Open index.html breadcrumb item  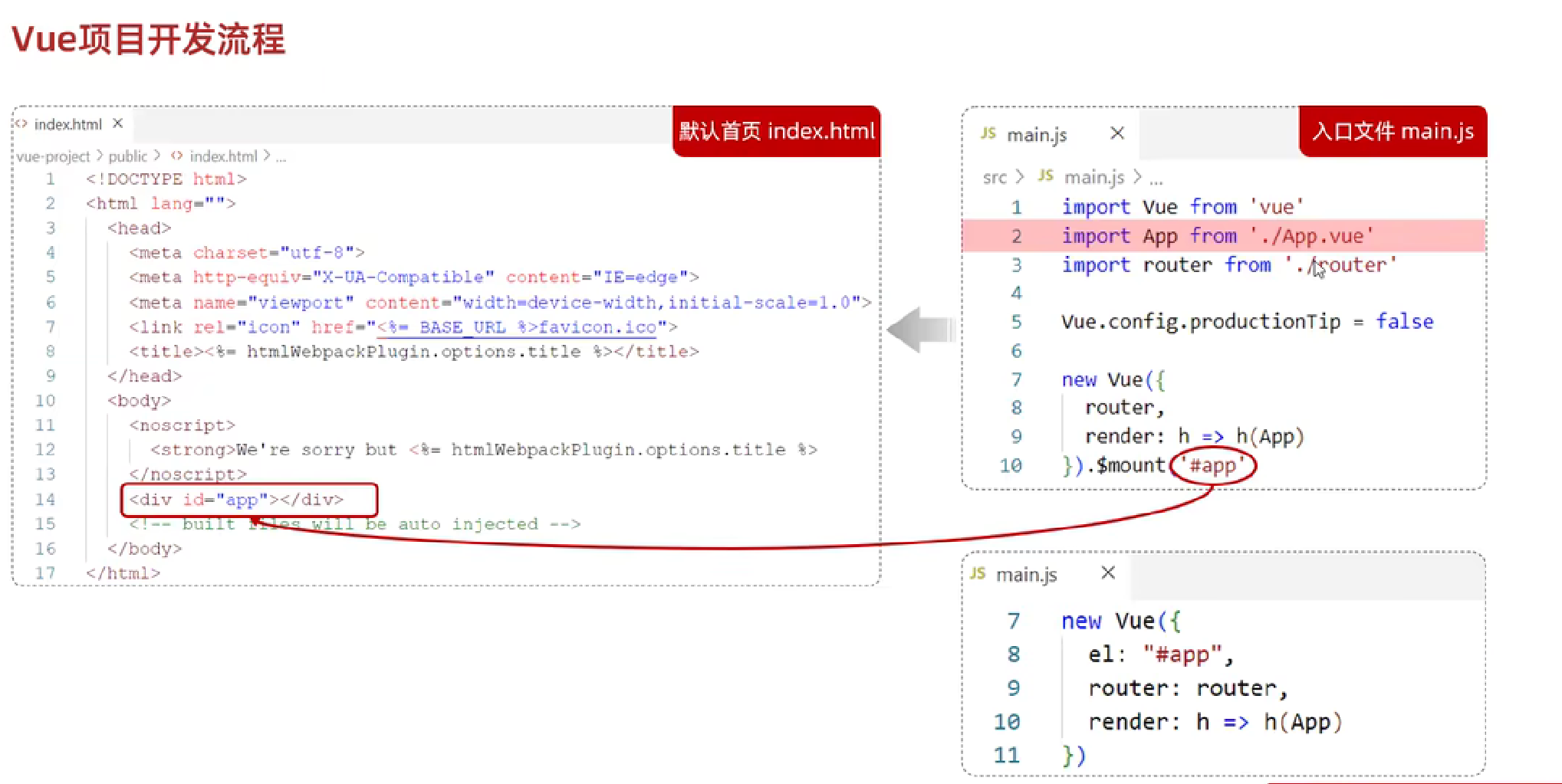click(x=223, y=156)
